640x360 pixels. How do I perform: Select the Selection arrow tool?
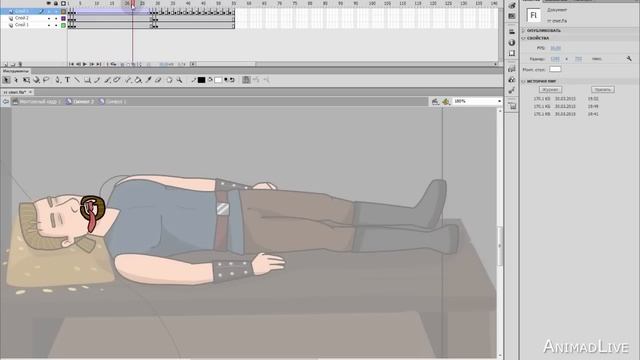(x=6, y=80)
